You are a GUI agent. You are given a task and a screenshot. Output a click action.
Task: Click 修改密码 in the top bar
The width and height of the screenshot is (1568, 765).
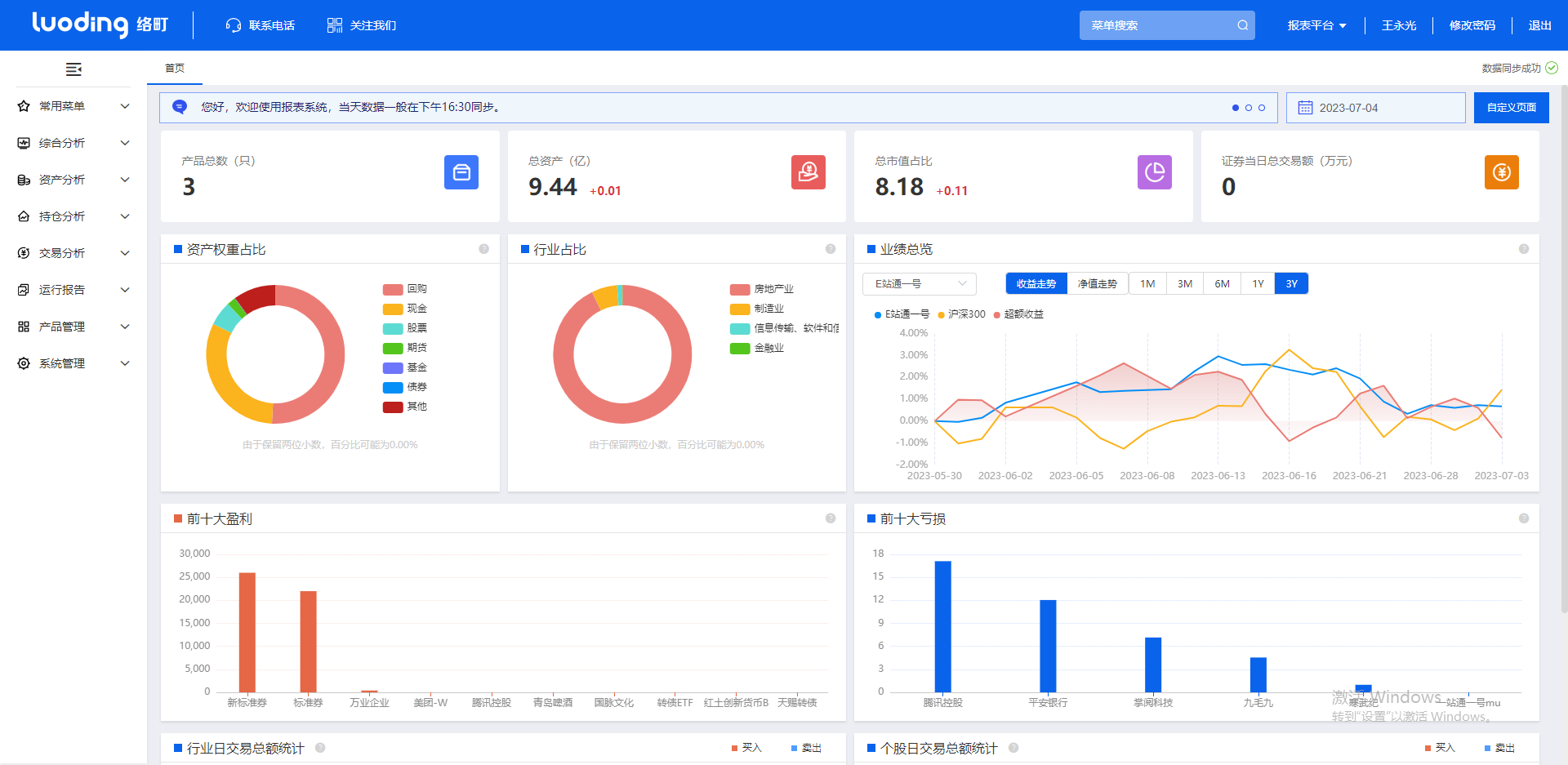click(x=1472, y=25)
